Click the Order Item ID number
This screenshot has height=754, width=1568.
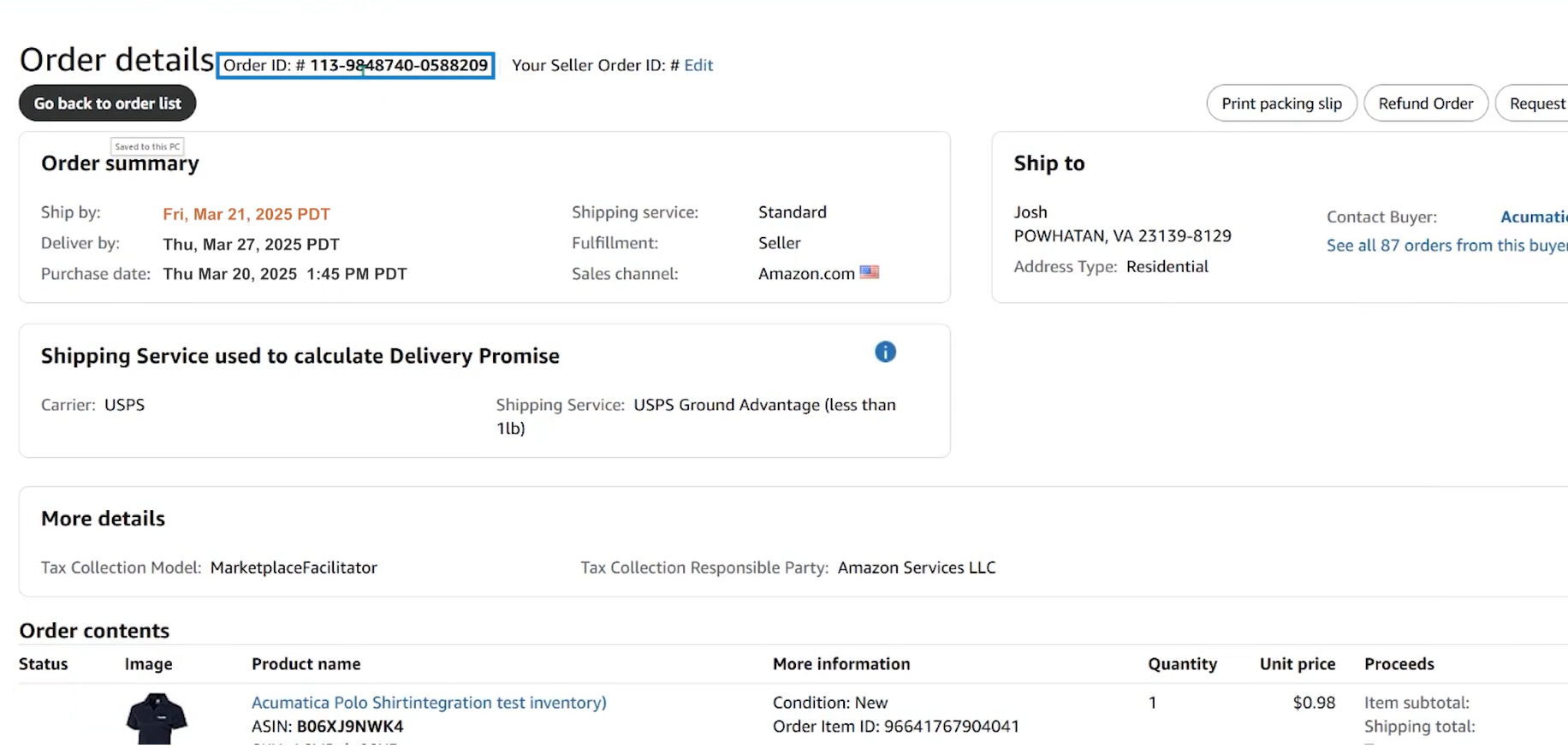click(x=952, y=727)
